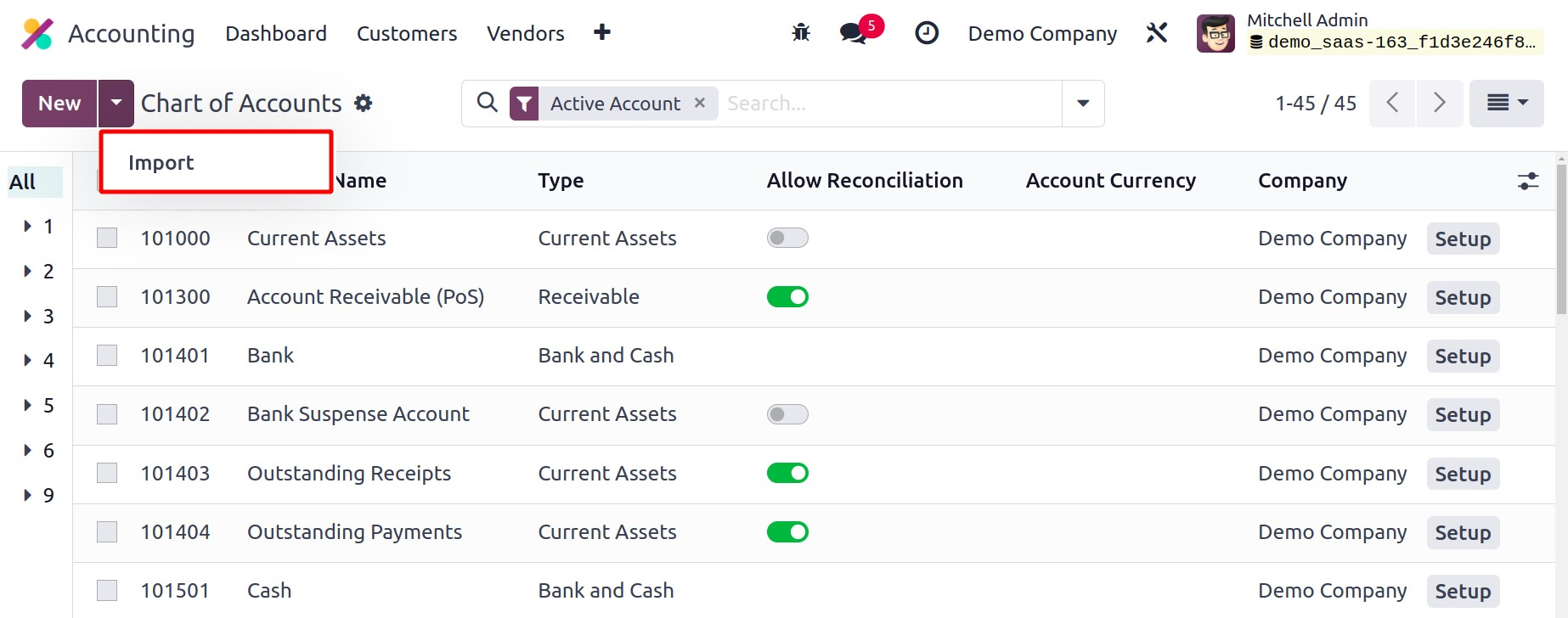Viewport: 1568px width, 618px height.
Task: Click the New button
Action: pos(59,104)
